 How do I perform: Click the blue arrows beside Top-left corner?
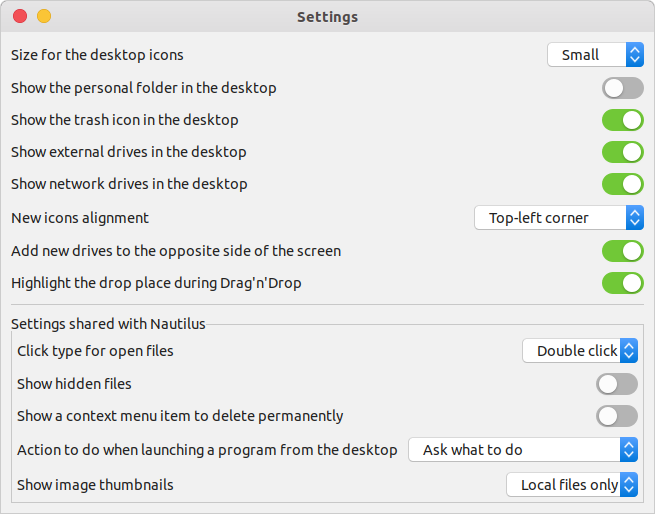(635, 218)
